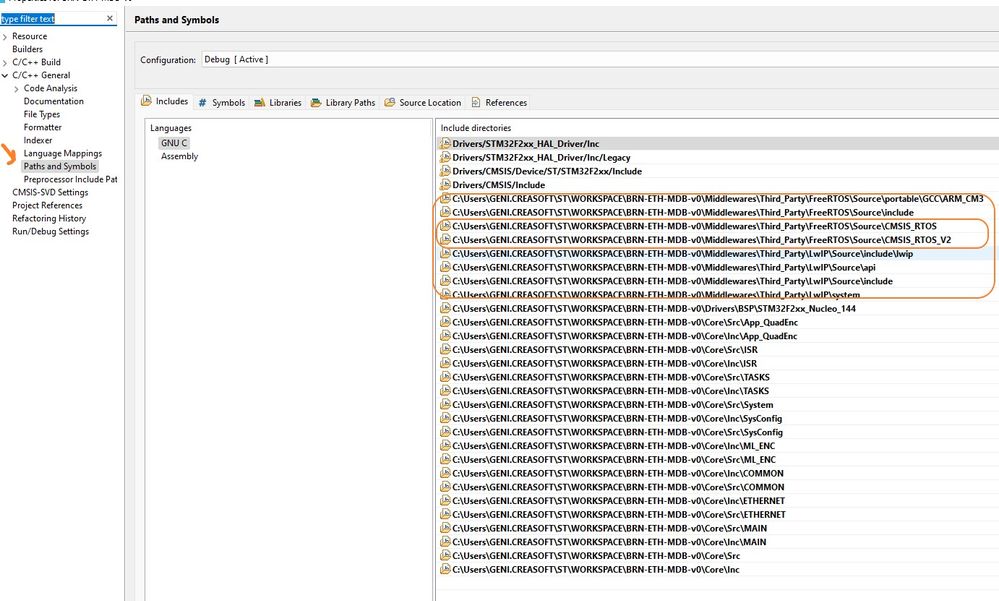Select the last Core\Inc include path text
This screenshot has height=601, width=999.
pyautogui.click(x=596, y=570)
